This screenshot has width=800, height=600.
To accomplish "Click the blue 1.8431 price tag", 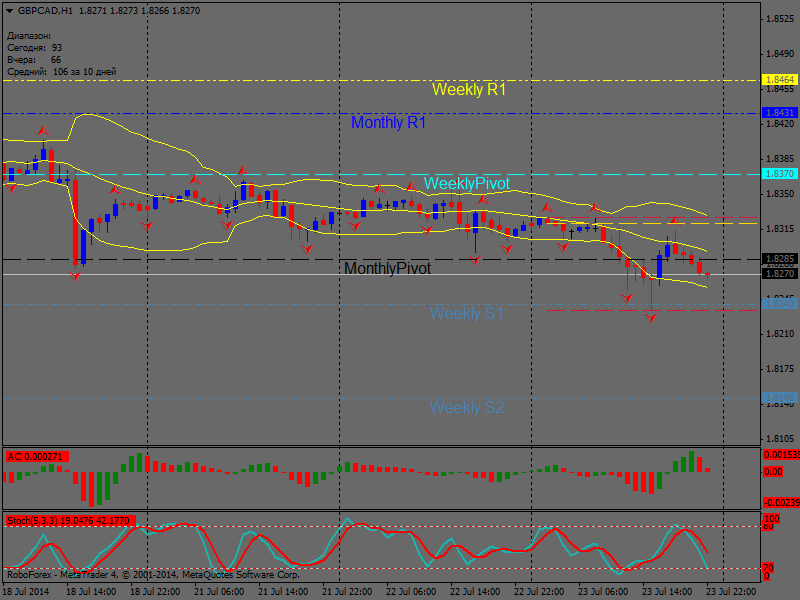I will click(x=779, y=114).
